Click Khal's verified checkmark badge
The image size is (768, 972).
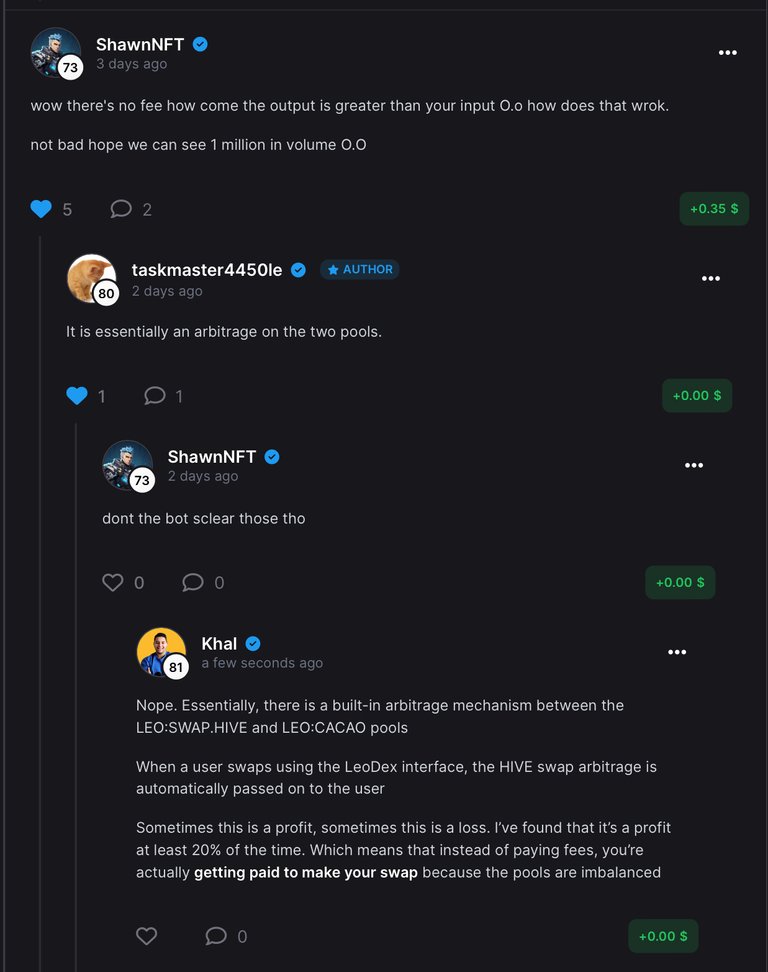tap(254, 643)
